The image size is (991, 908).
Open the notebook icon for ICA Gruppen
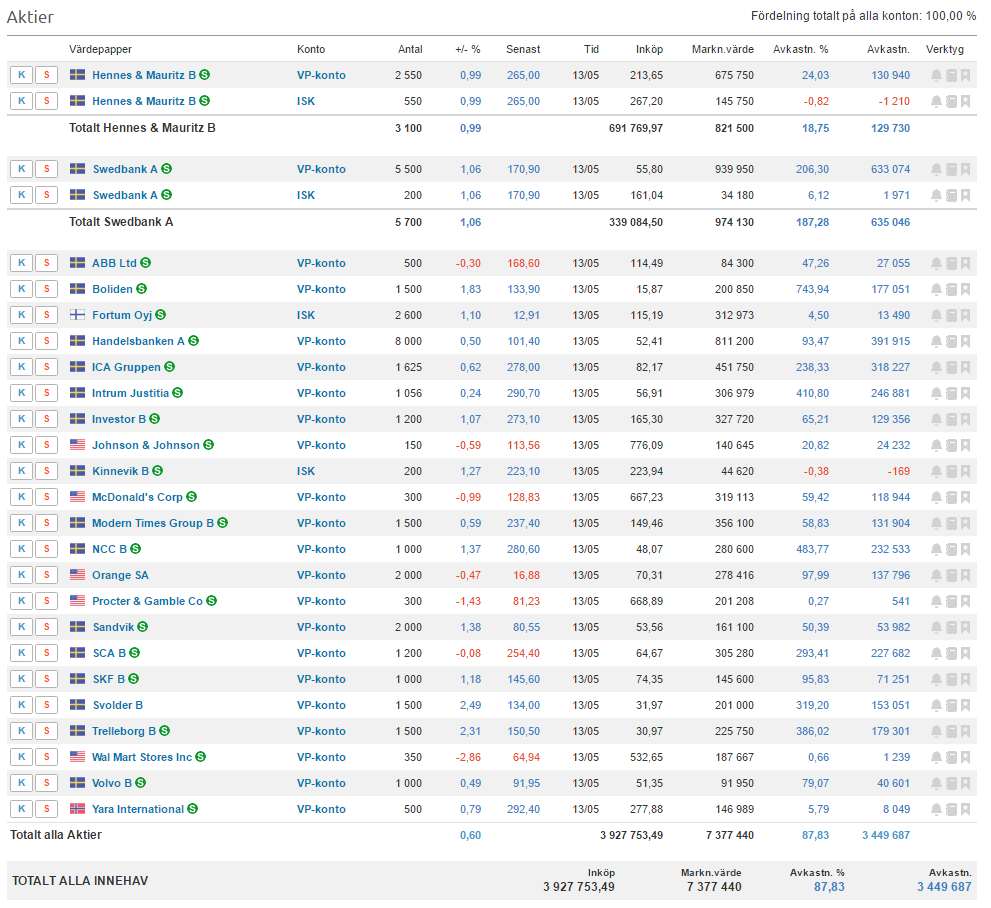pos(951,367)
